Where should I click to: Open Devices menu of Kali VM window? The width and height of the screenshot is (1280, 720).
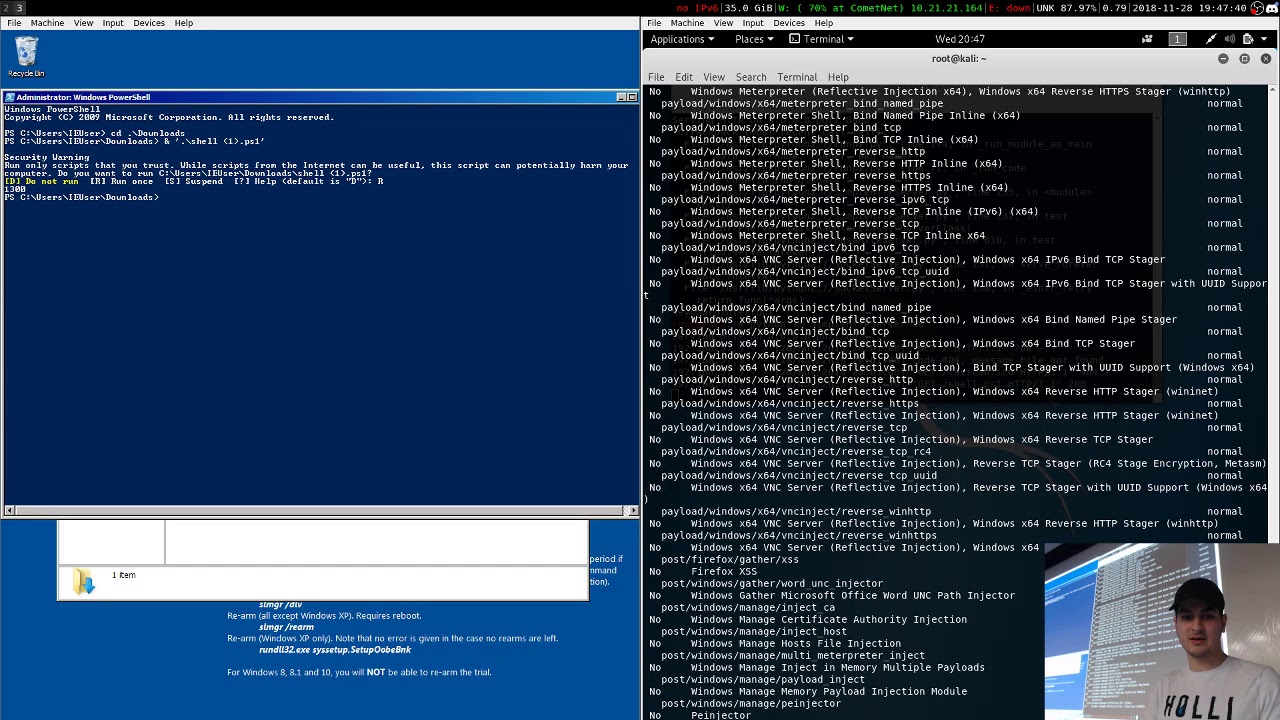(789, 22)
